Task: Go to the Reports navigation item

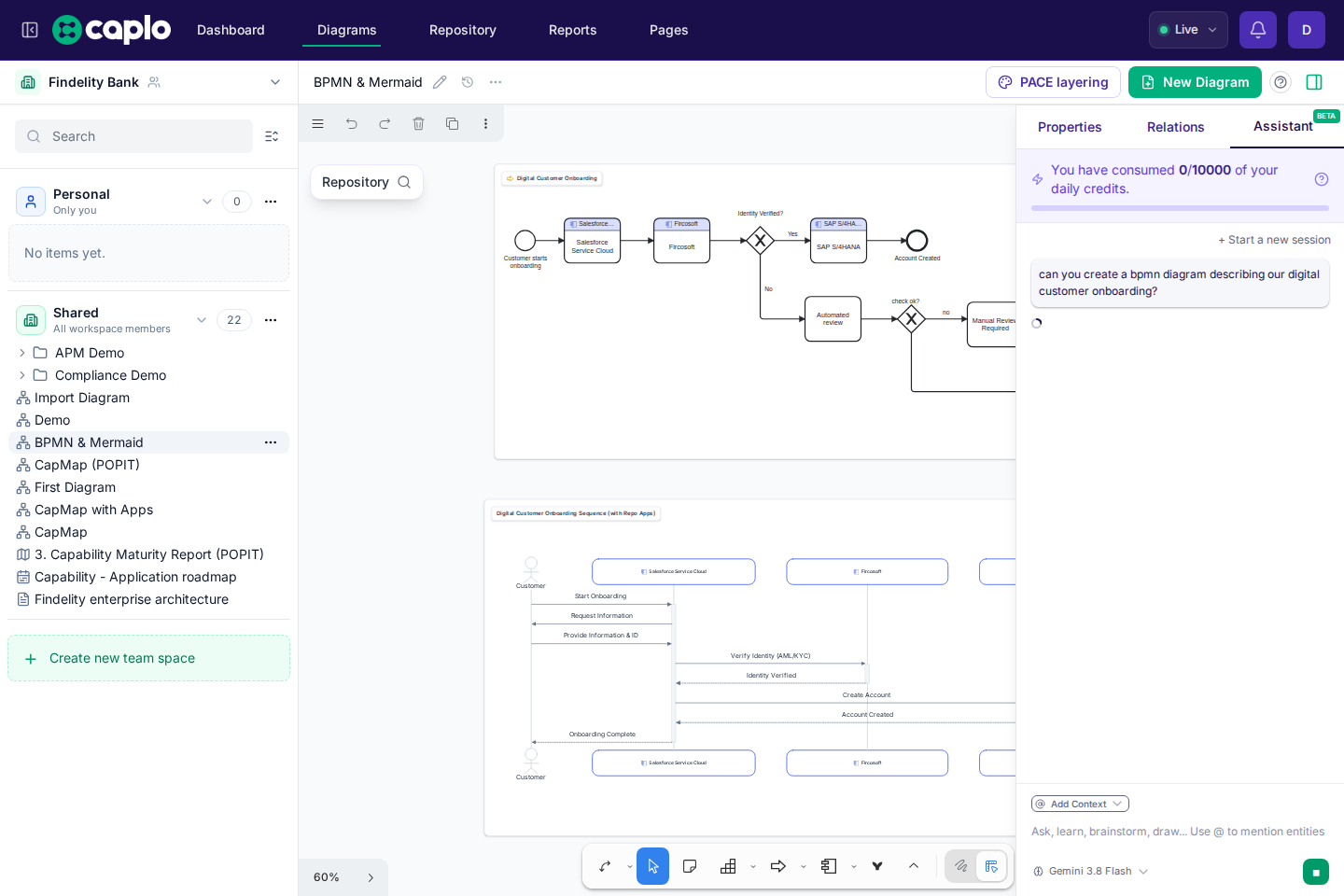Action: [573, 30]
